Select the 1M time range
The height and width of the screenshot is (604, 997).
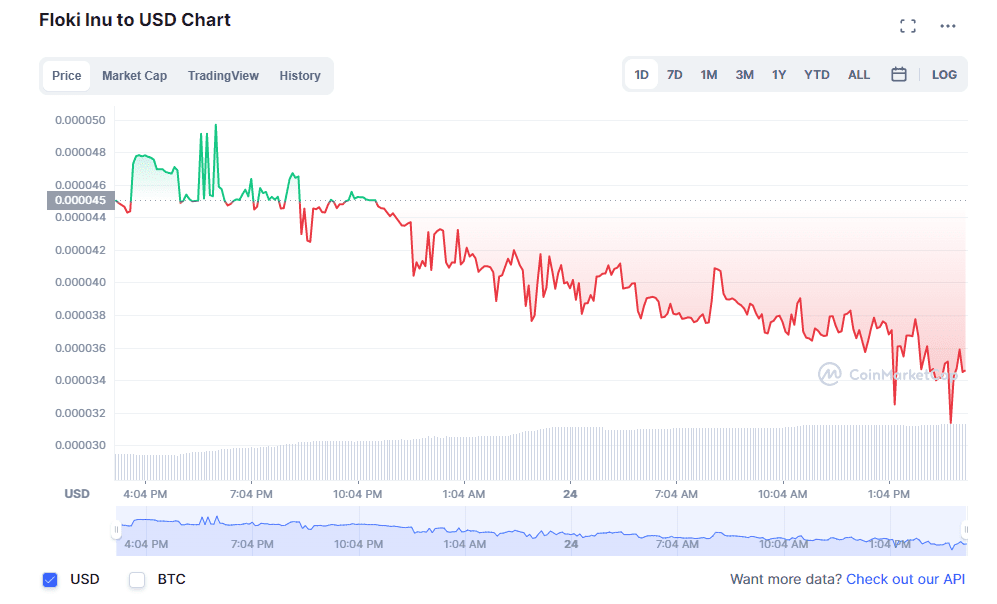click(709, 74)
